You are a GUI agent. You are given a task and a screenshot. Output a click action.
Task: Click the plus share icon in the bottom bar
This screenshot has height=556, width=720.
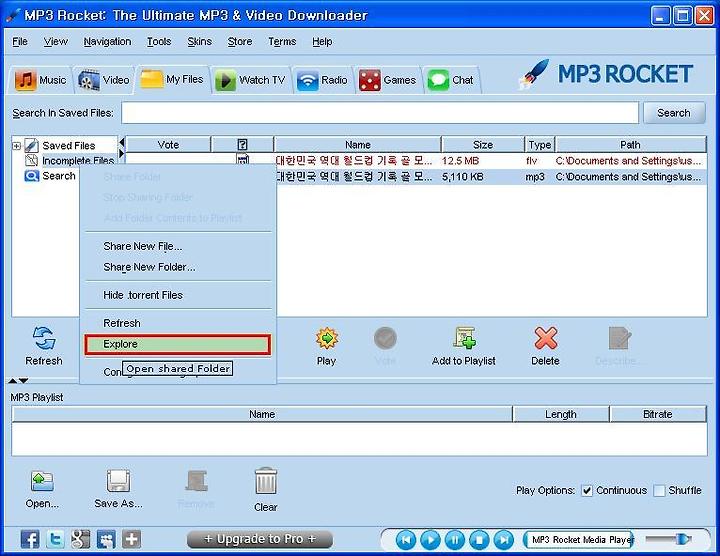click(131, 539)
